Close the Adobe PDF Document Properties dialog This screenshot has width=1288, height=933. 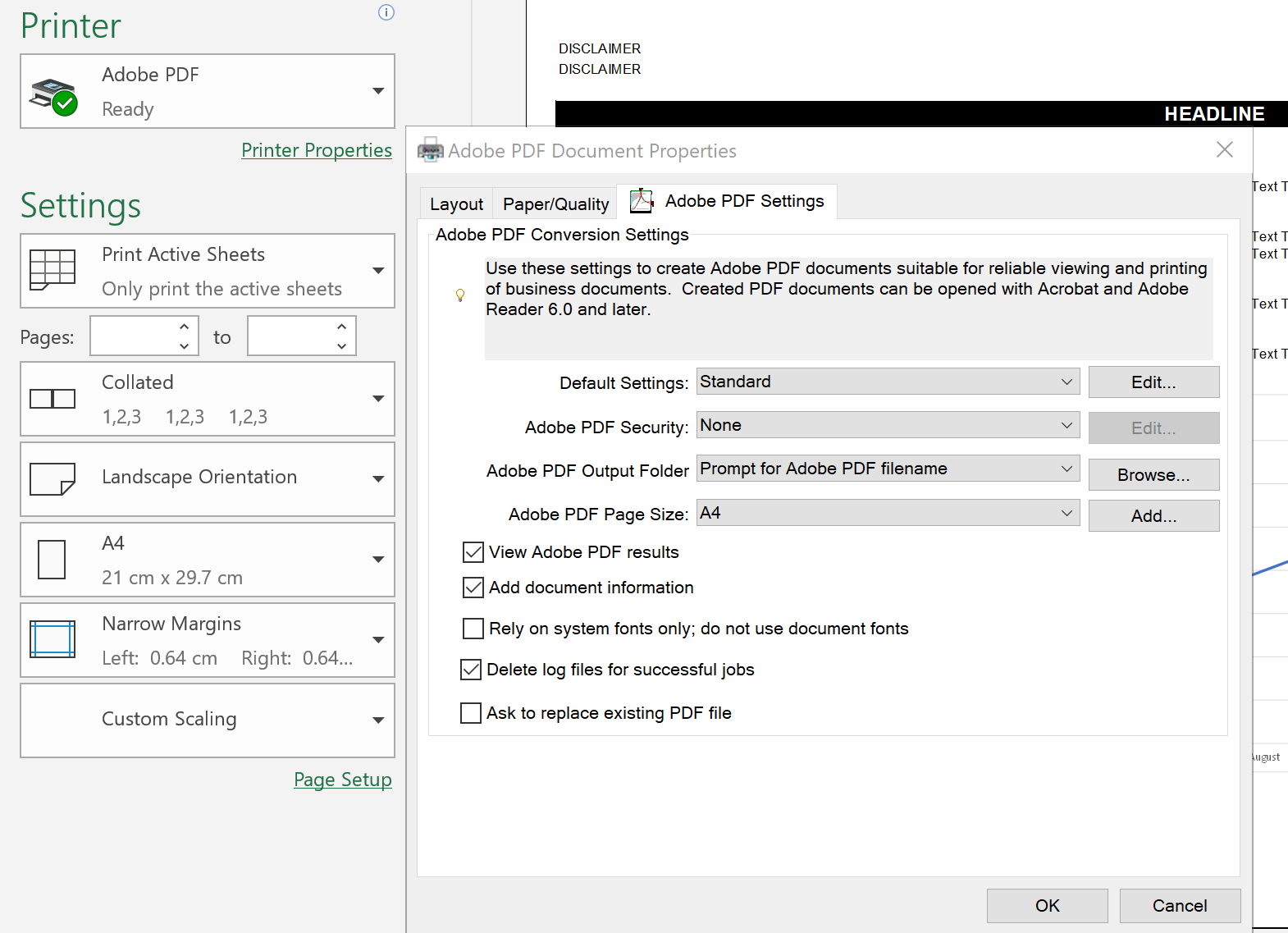[1225, 149]
